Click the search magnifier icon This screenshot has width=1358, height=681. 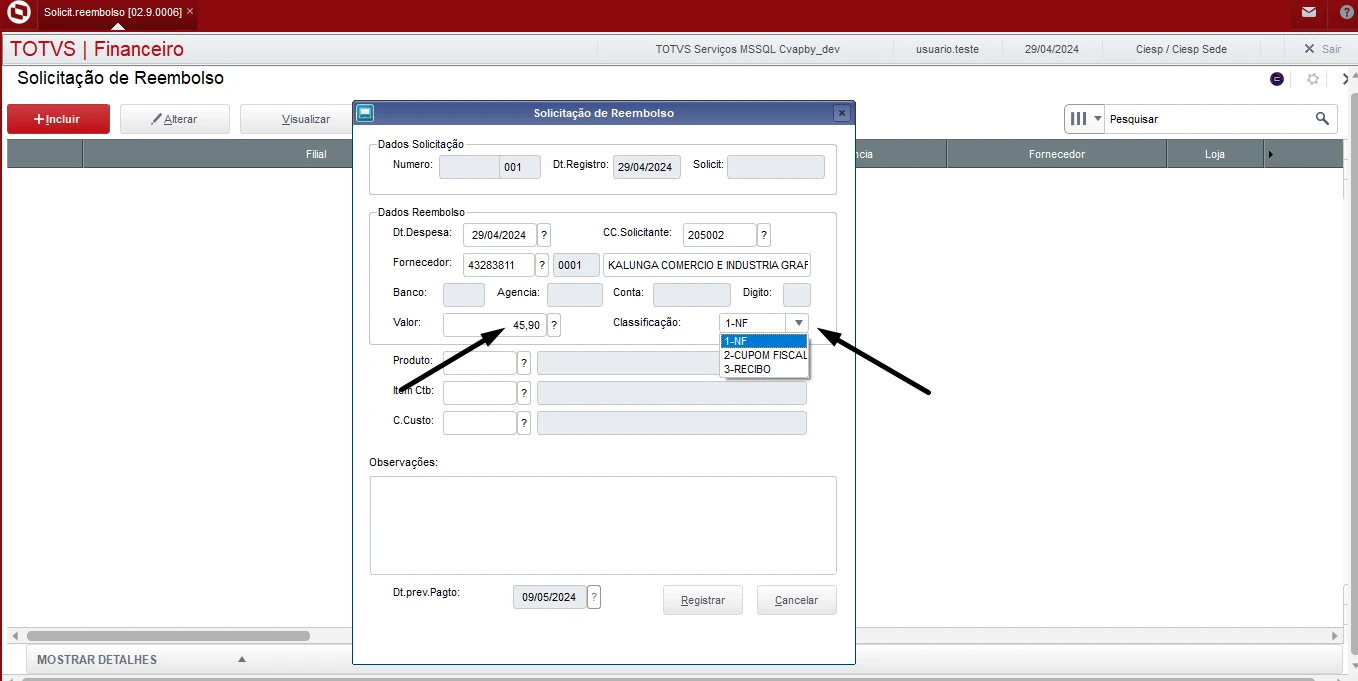[x=1322, y=119]
